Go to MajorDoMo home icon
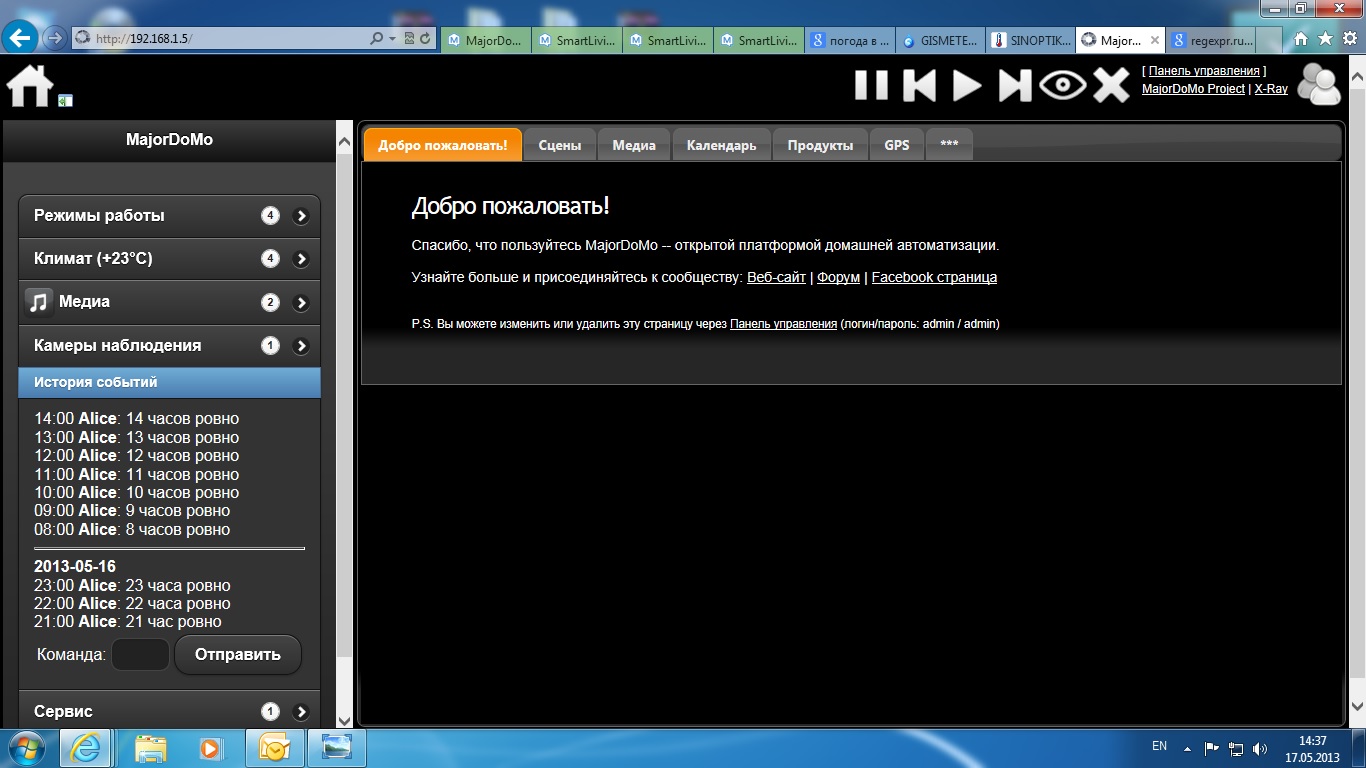Viewport: 1366px width, 768px height. [x=30, y=85]
